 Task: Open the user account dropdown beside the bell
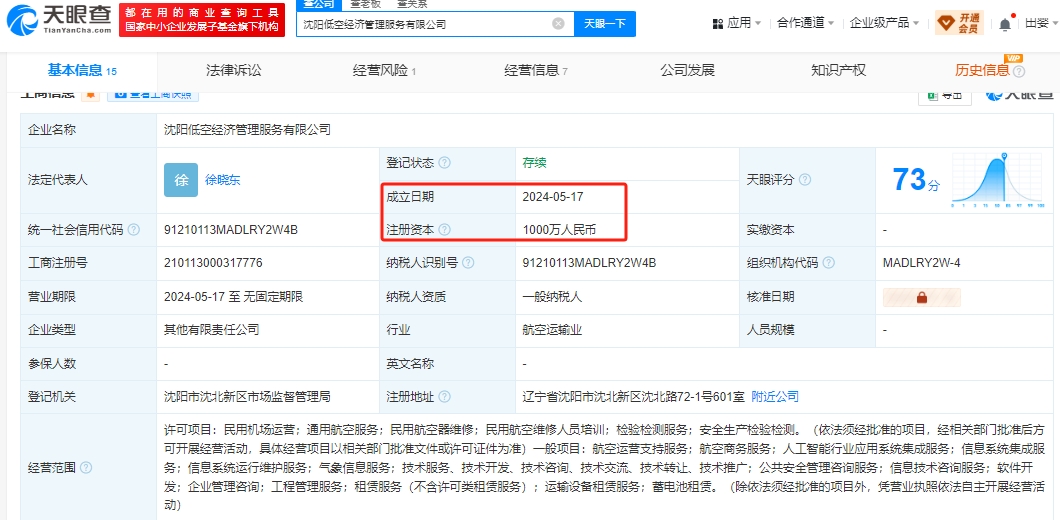(x=1041, y=24)
